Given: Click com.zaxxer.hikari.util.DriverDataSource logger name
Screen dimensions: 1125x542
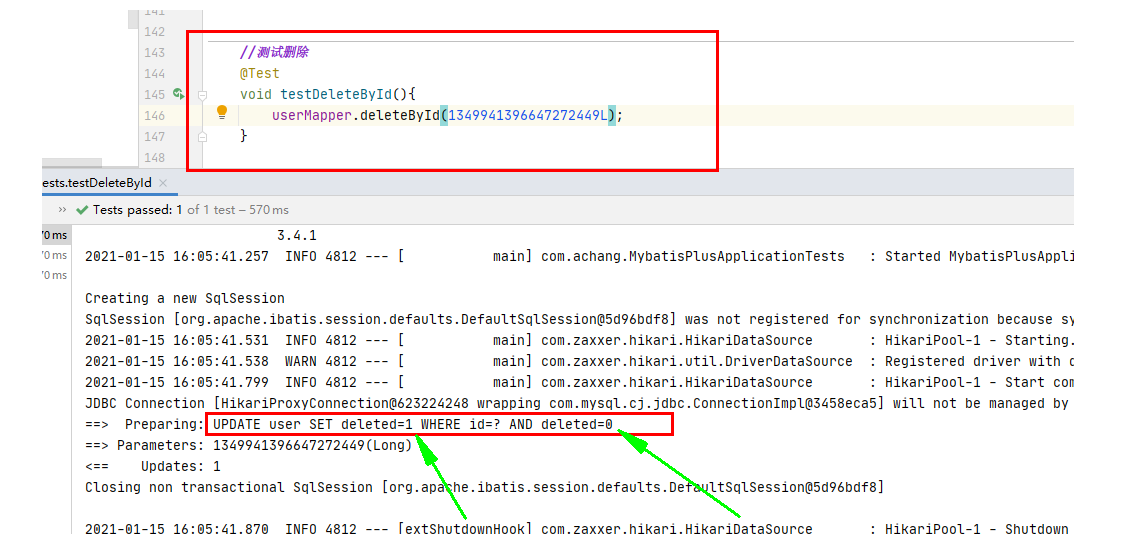Looking at the screenshot, I should (x=697, y=361).
